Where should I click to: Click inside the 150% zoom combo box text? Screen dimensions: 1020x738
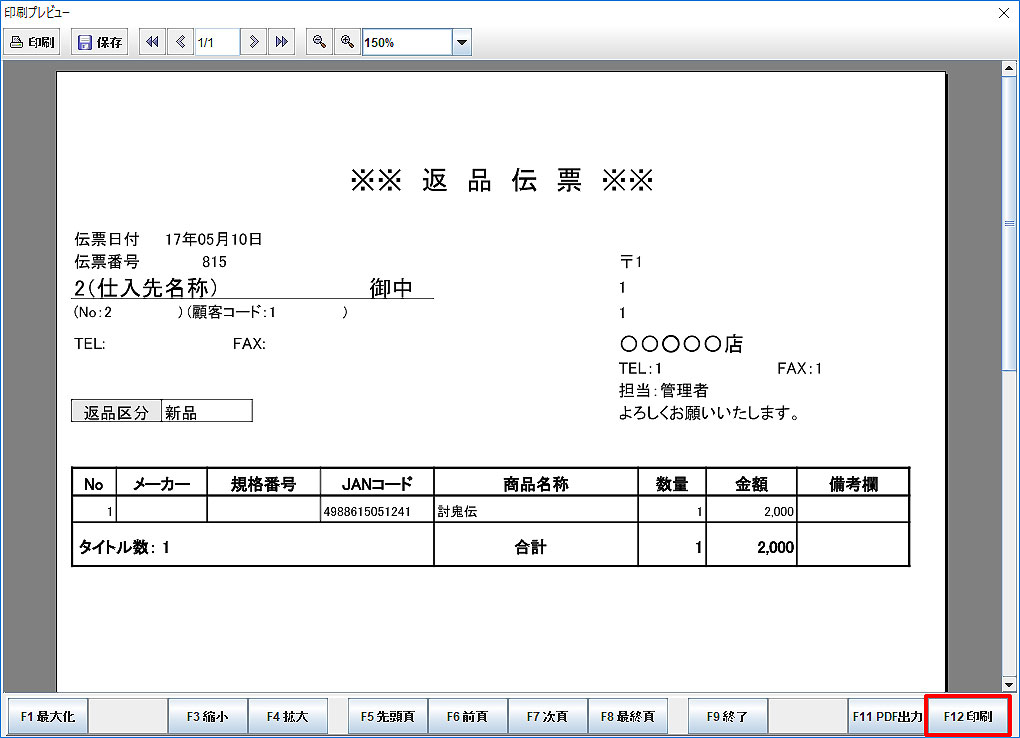coord(406,42)
